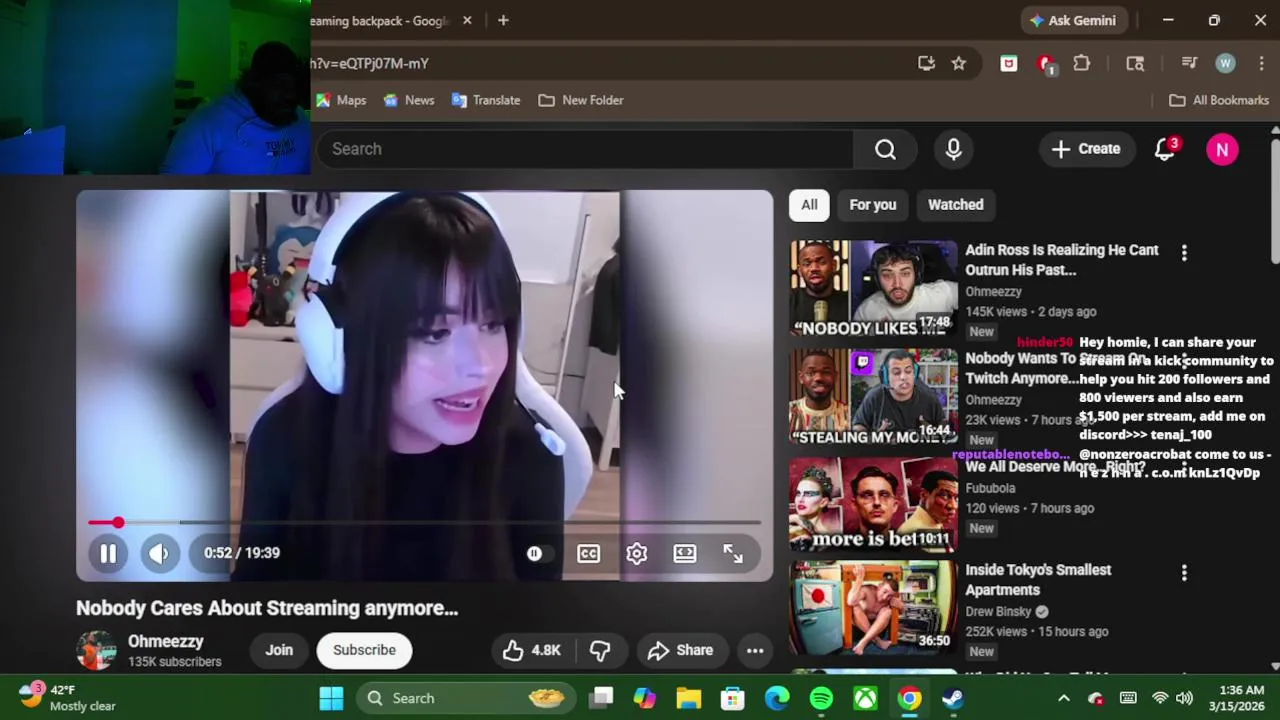This screenshot has width=1280, height=720.
Task: Open the Chrome profile avatar W
Action: (1225, 63)
